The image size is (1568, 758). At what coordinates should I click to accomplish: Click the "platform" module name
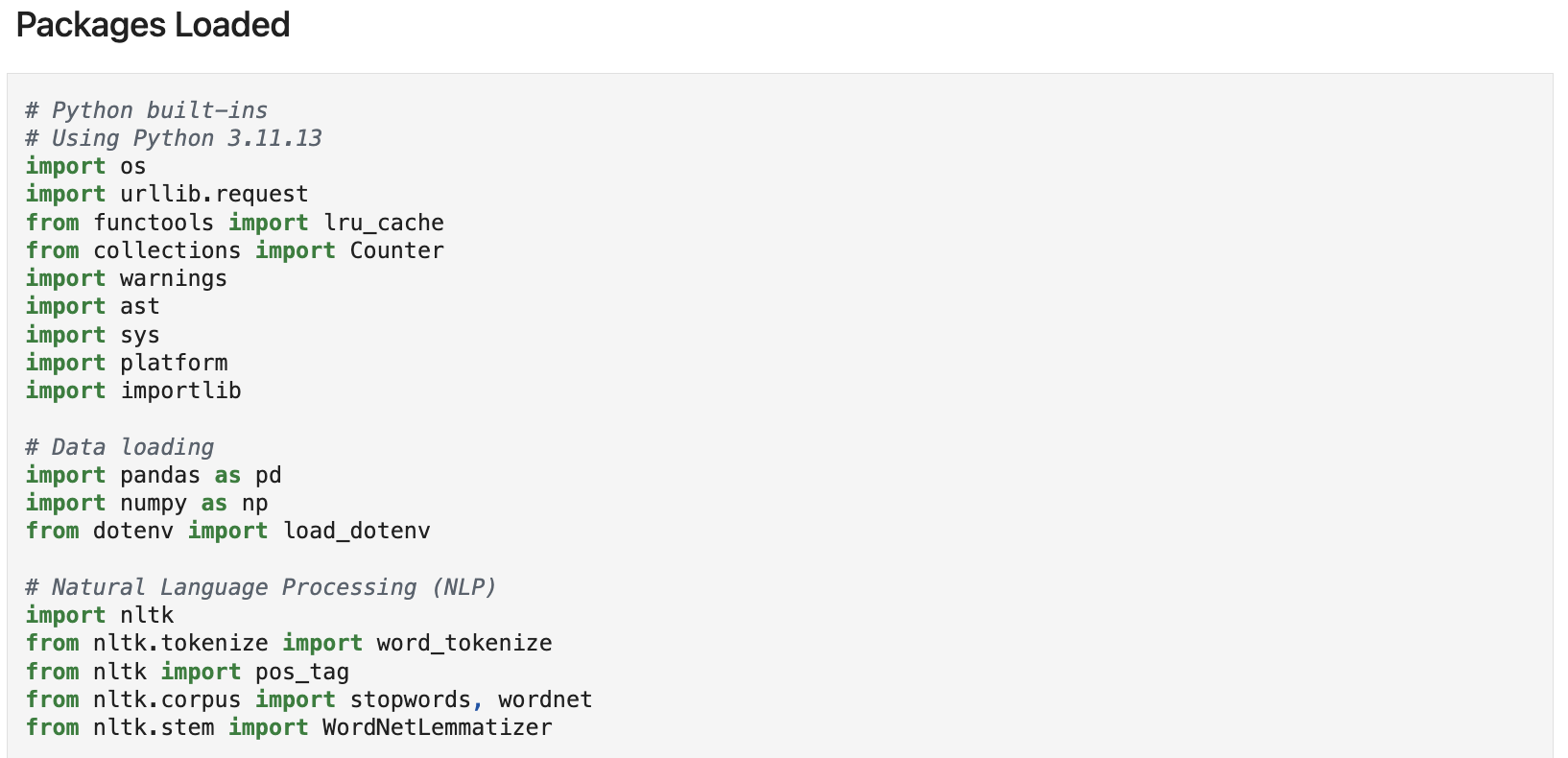click(x=174, y=363)
